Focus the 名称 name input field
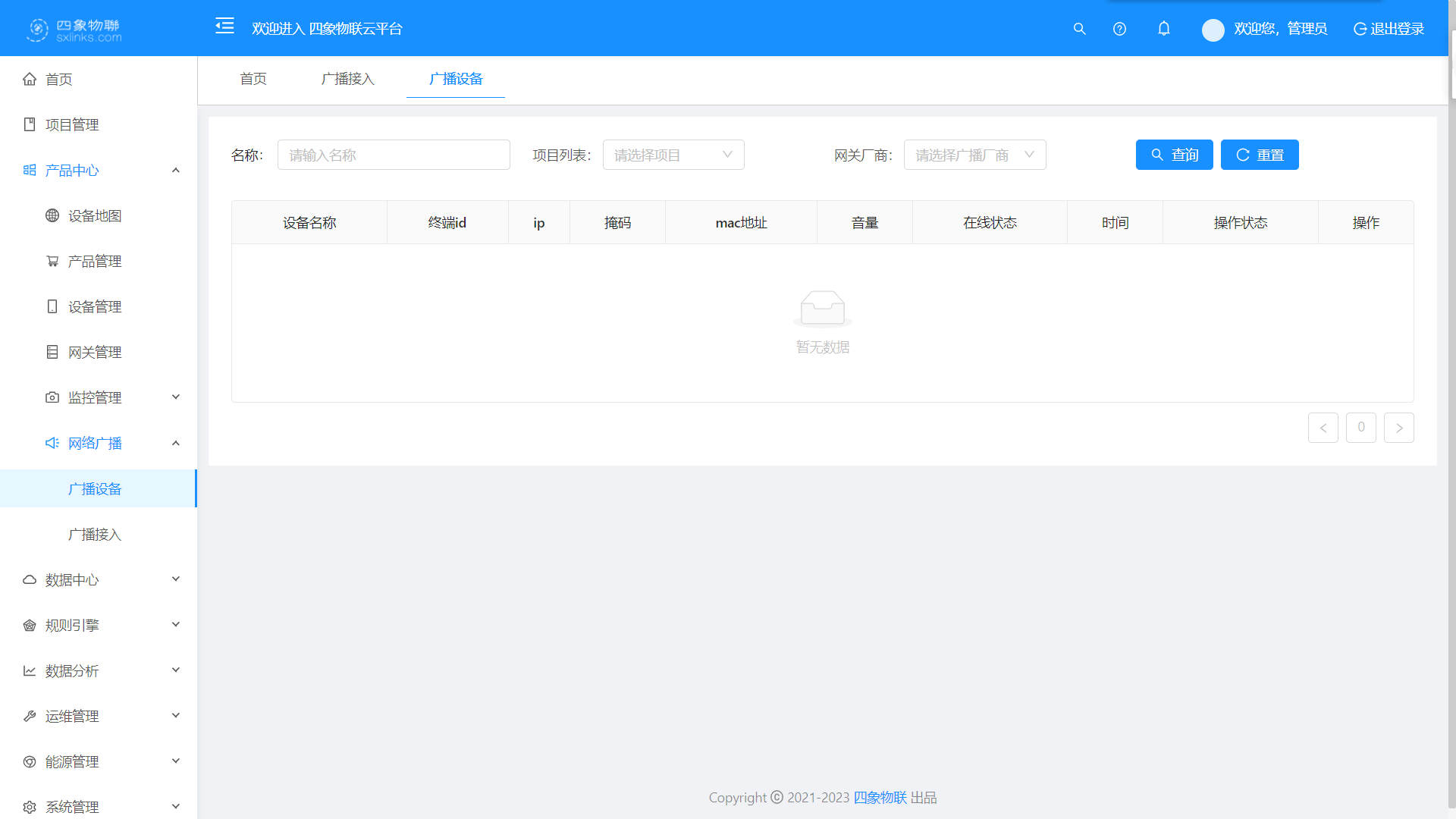Viewport: 1456px width, 819px height. [x=393, y=155]
